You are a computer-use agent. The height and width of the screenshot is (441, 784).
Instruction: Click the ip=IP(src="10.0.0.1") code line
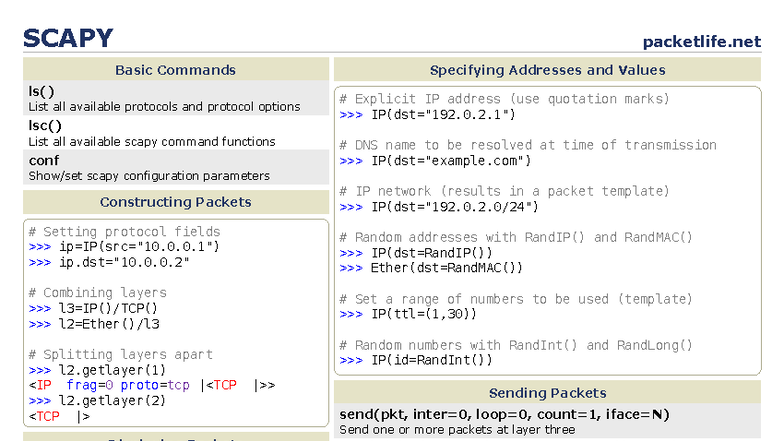click(124, 246)
